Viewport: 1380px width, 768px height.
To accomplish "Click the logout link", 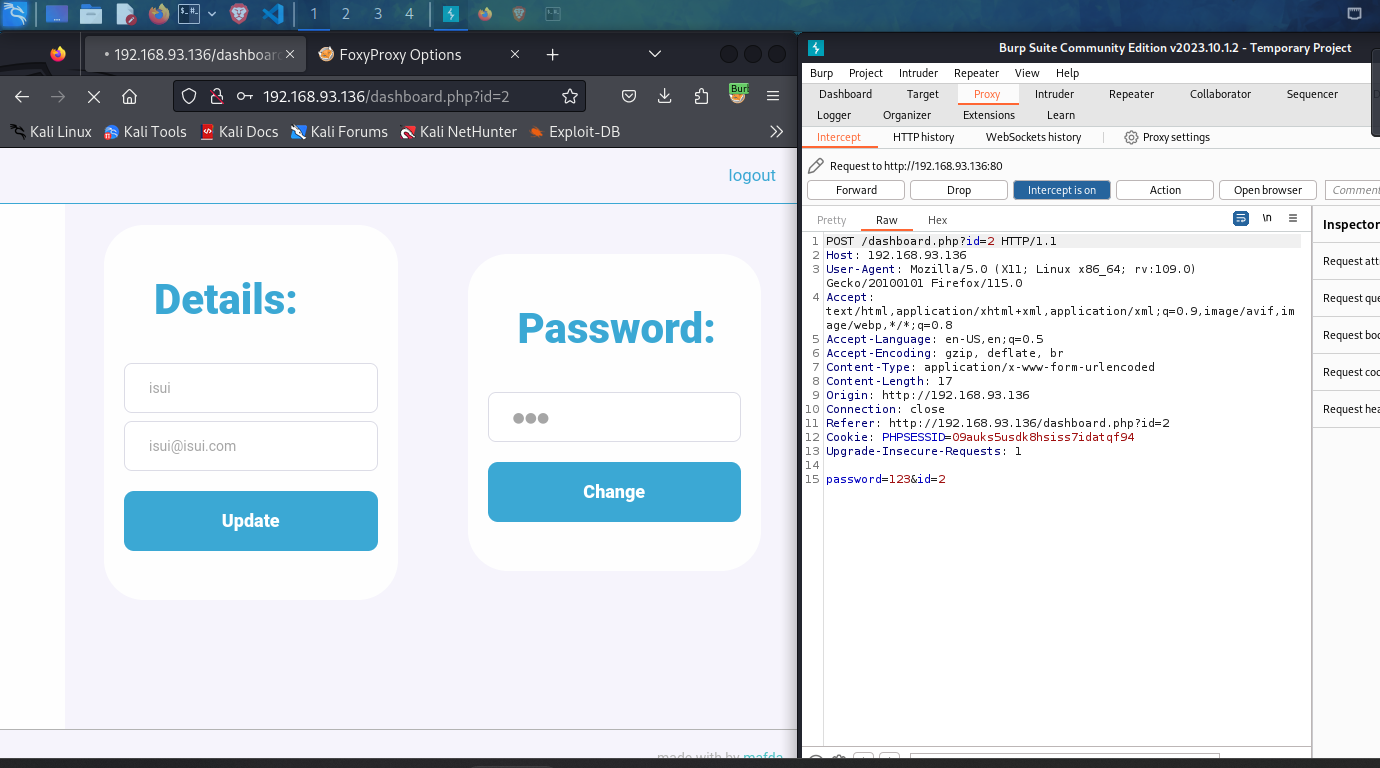I will pyautogui.click(x=751, y=175).
